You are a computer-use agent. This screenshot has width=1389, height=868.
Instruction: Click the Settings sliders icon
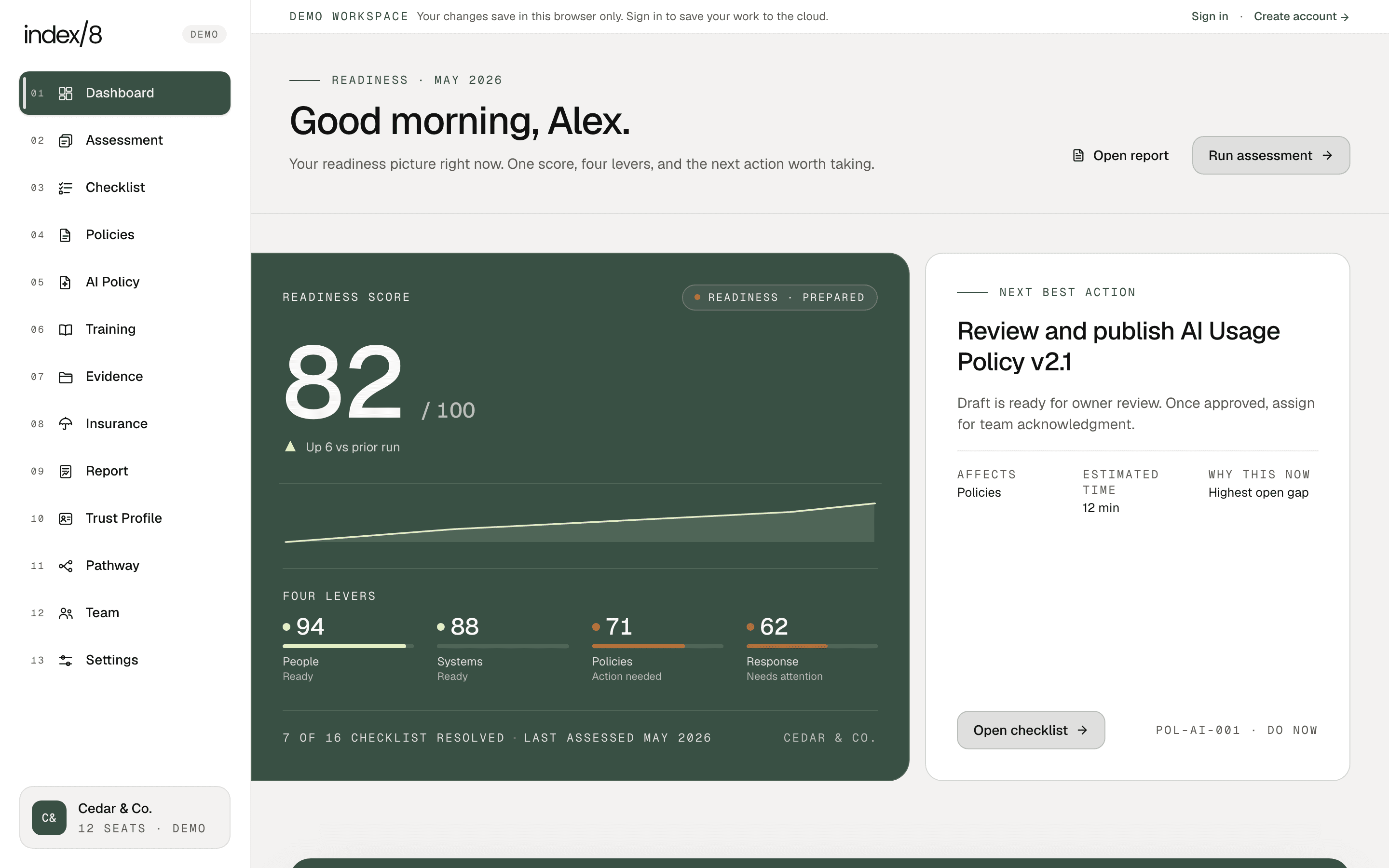tap(66, 660)
